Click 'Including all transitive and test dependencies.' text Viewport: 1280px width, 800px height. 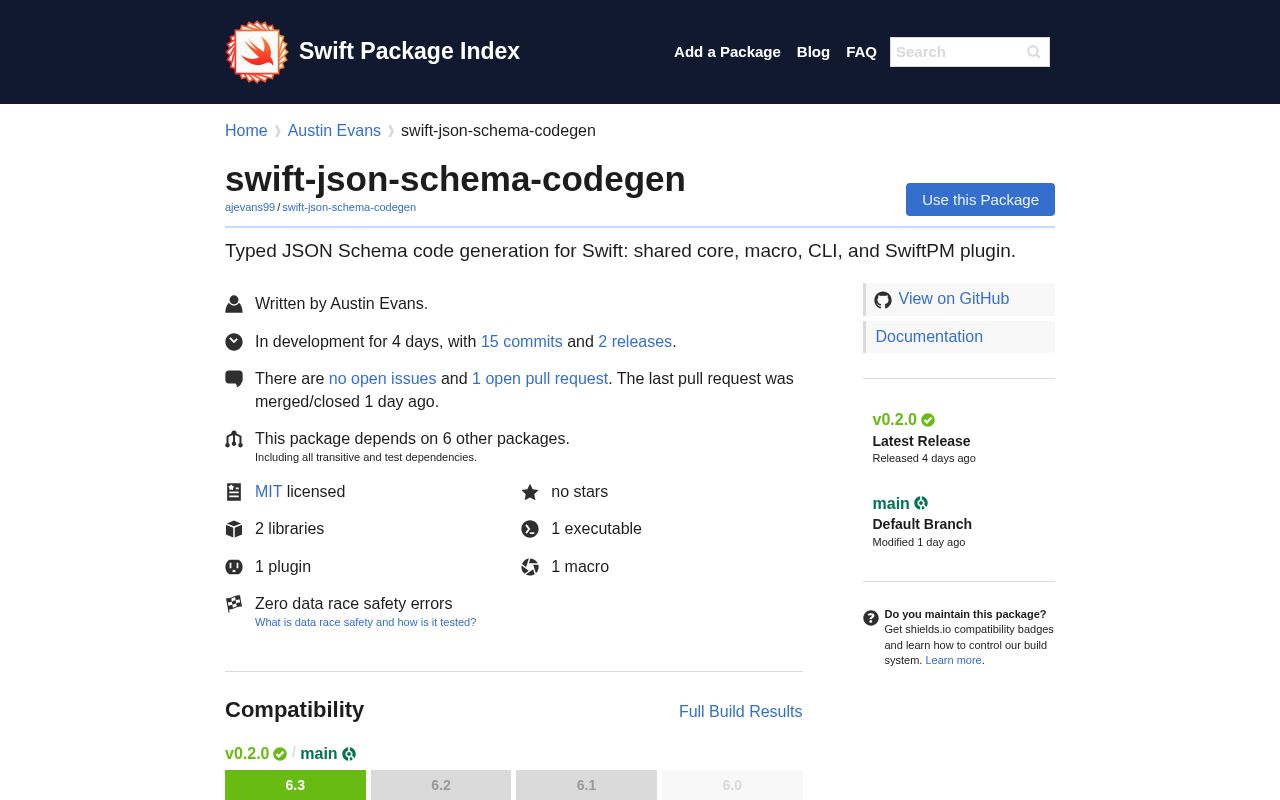(366, 457)
